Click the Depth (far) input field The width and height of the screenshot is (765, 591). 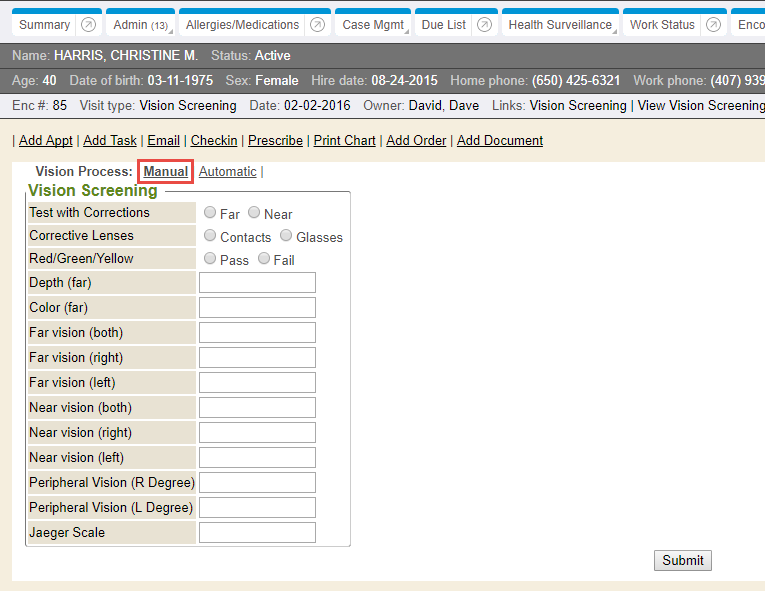coord(257,283)
